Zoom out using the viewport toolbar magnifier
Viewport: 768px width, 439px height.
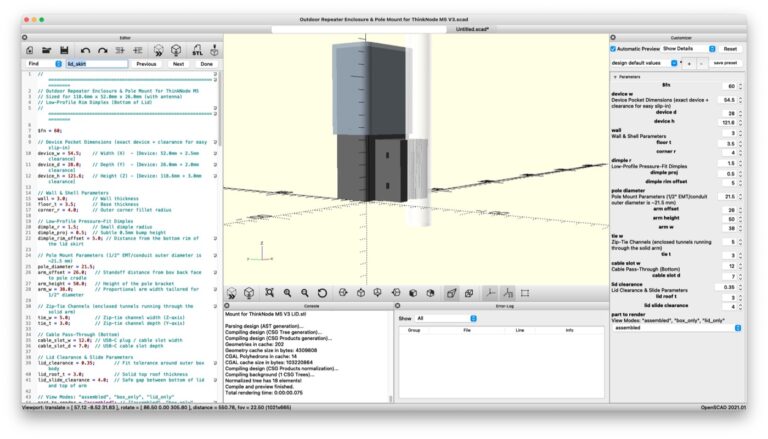305,293
